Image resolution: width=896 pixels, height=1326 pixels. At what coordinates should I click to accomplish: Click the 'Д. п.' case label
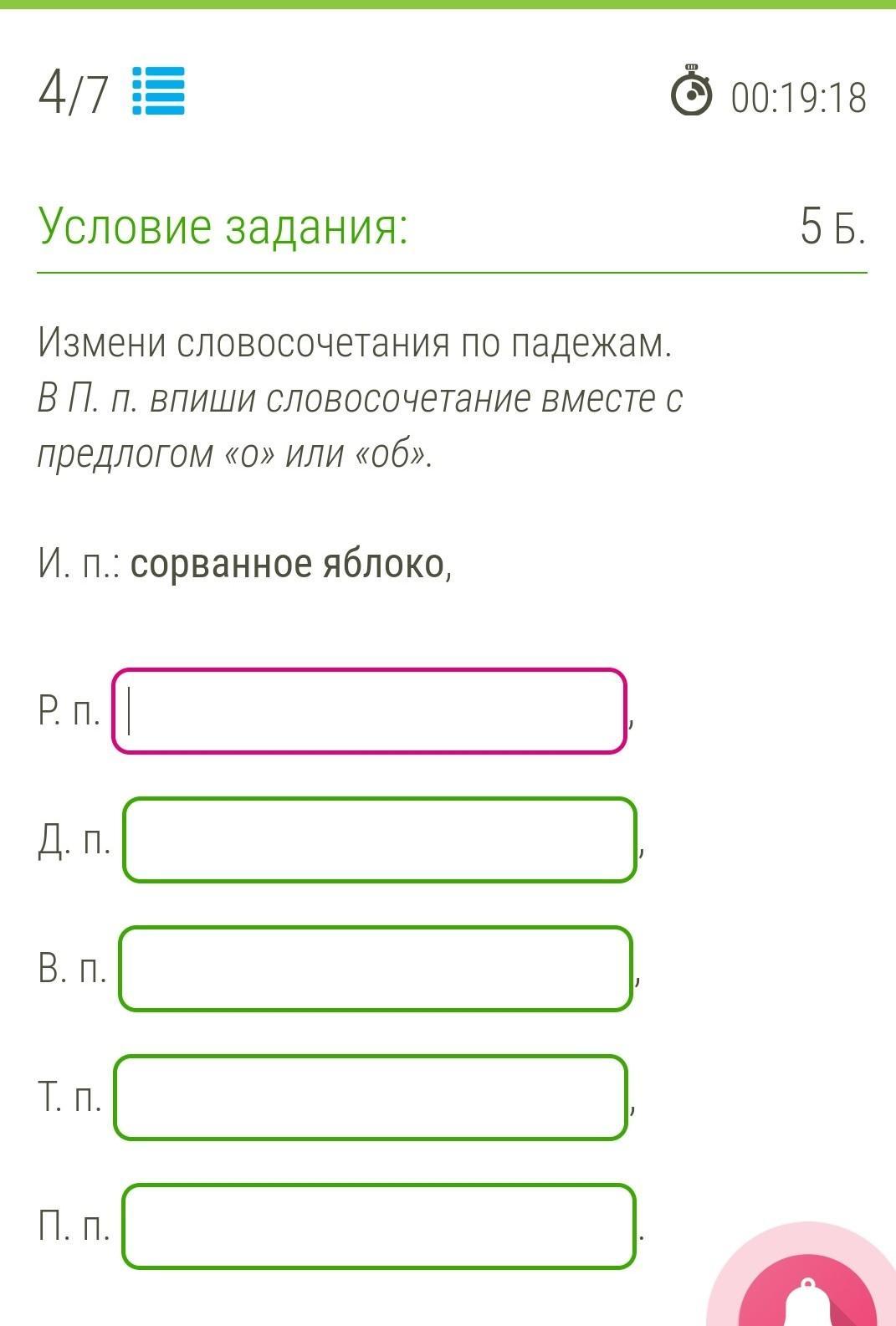(x=74, y=841)
